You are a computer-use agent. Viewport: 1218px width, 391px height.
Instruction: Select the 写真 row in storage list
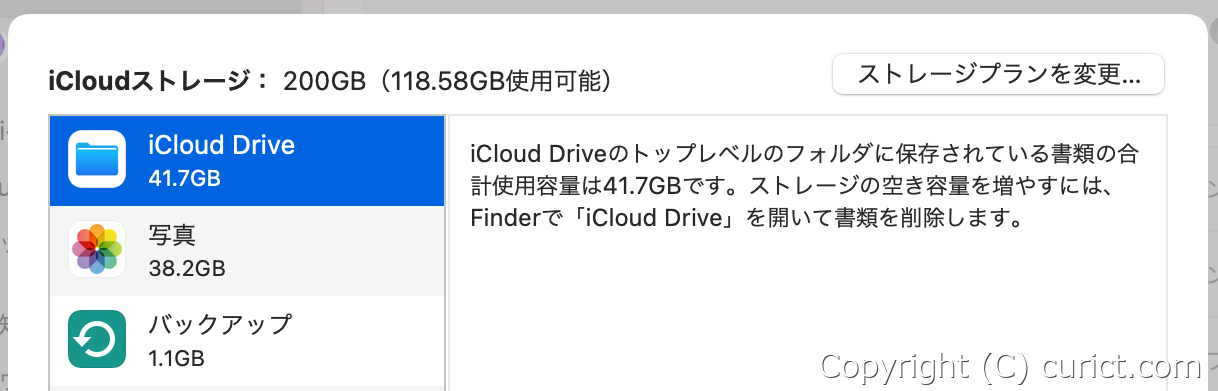(246, 251)
